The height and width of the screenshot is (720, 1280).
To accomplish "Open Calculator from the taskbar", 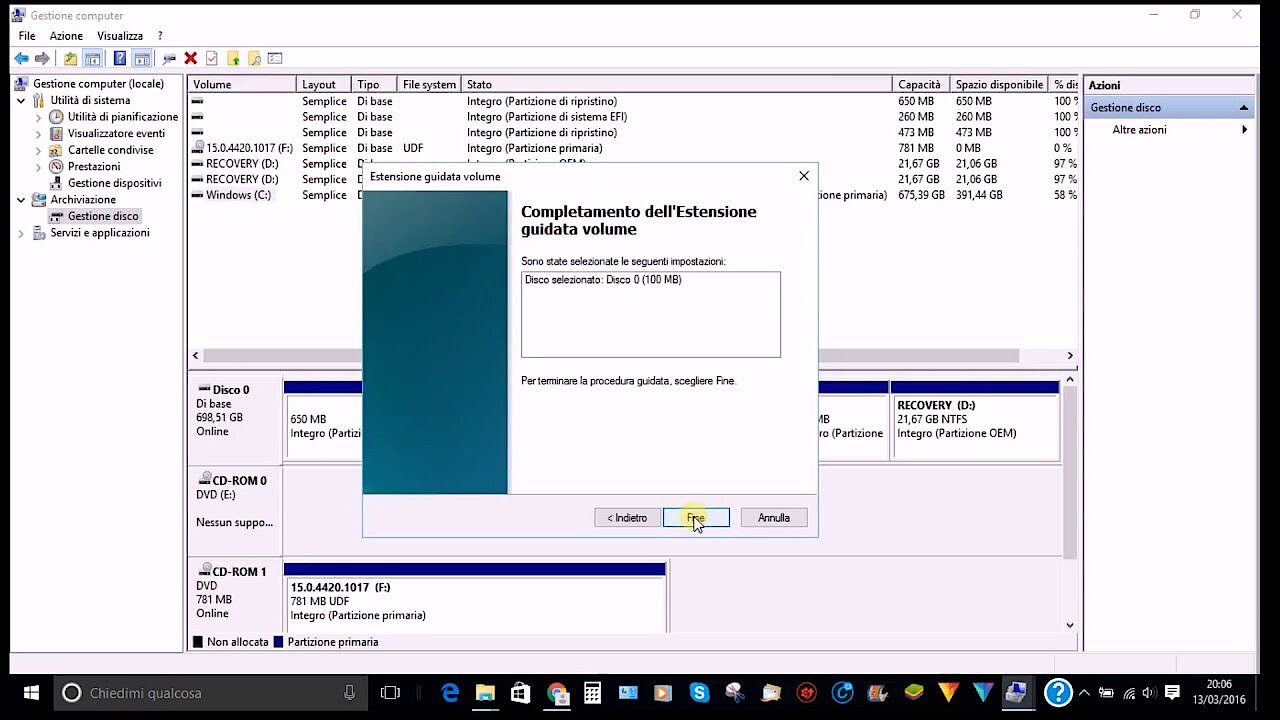I will (592, 693).
